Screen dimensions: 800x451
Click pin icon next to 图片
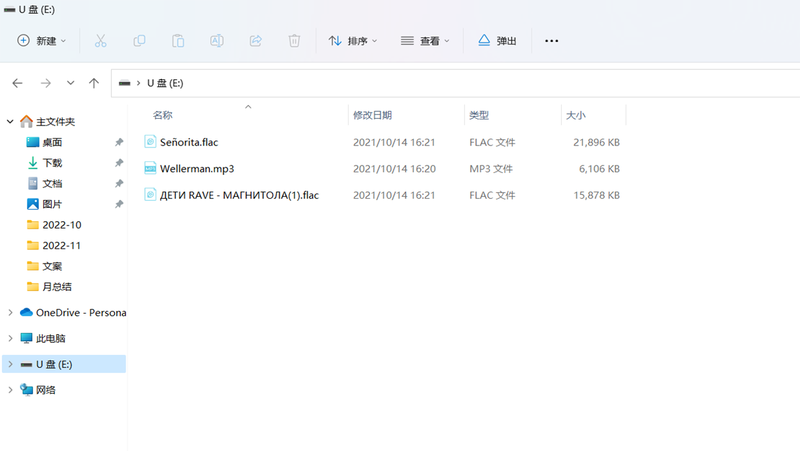[119, 204]
